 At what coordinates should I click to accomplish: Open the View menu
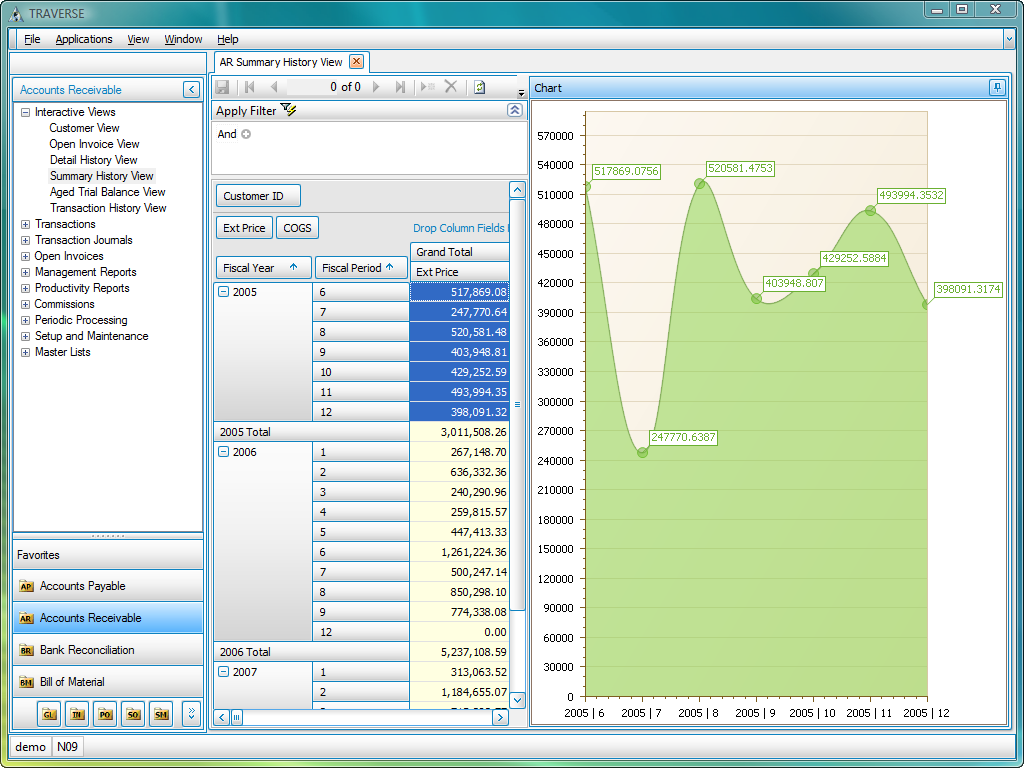tap(138, 39)
